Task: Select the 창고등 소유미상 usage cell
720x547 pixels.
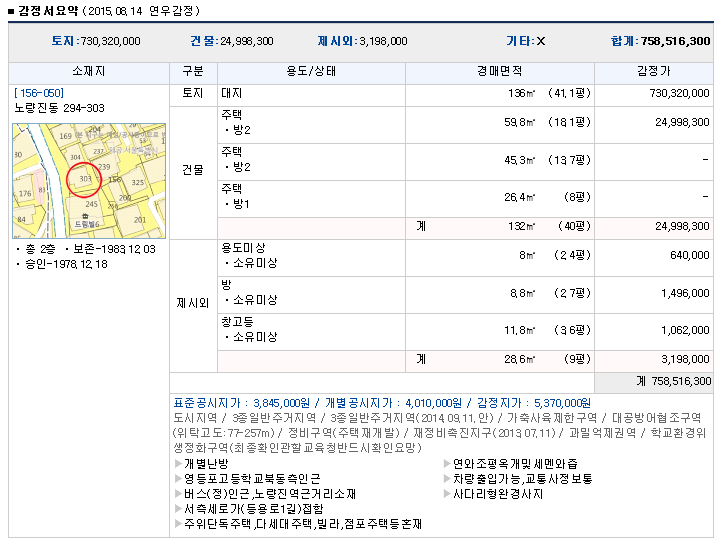Action: [x=311, y=332]
